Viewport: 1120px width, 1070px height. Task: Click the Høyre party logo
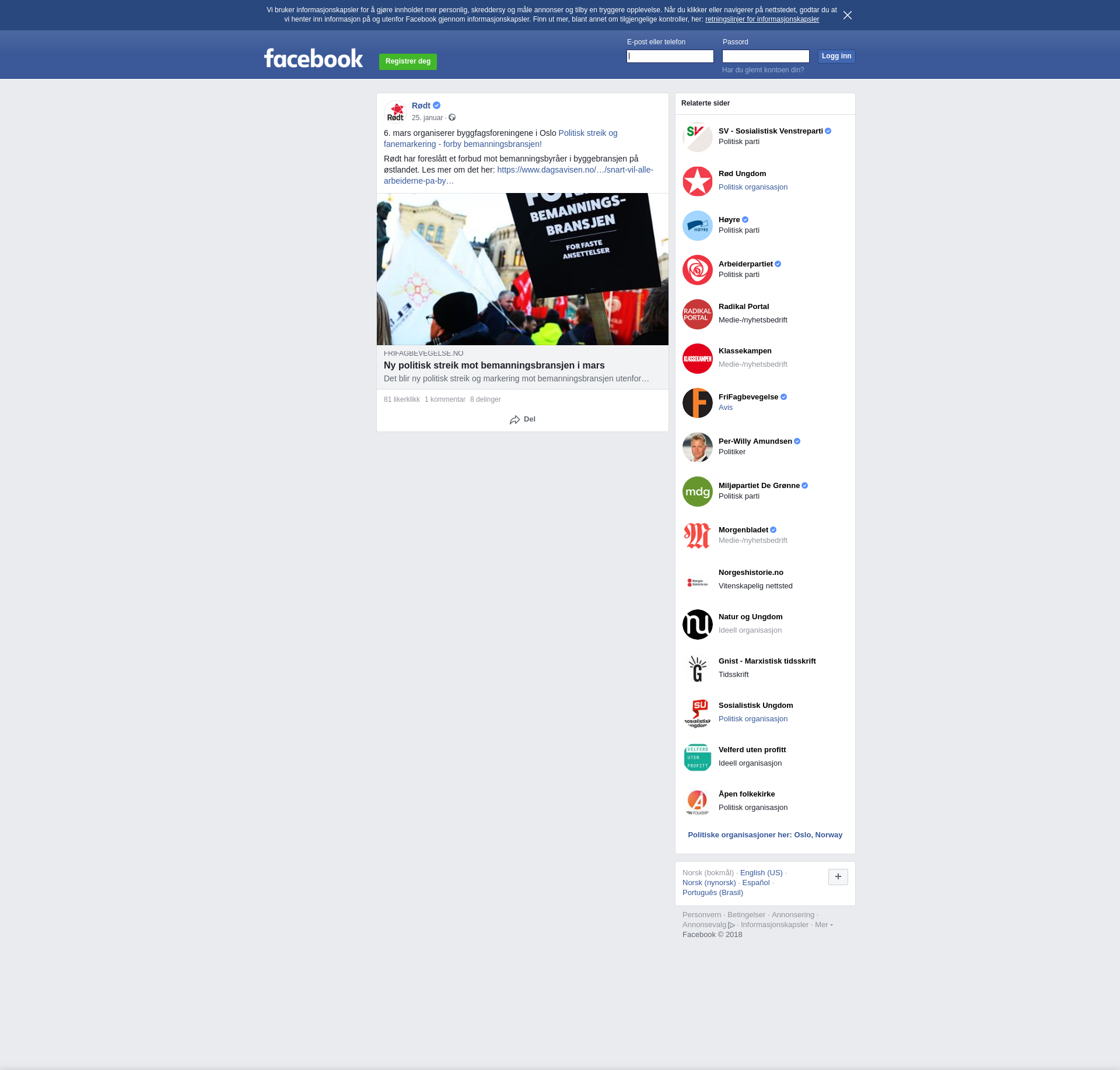coord(698,226)
